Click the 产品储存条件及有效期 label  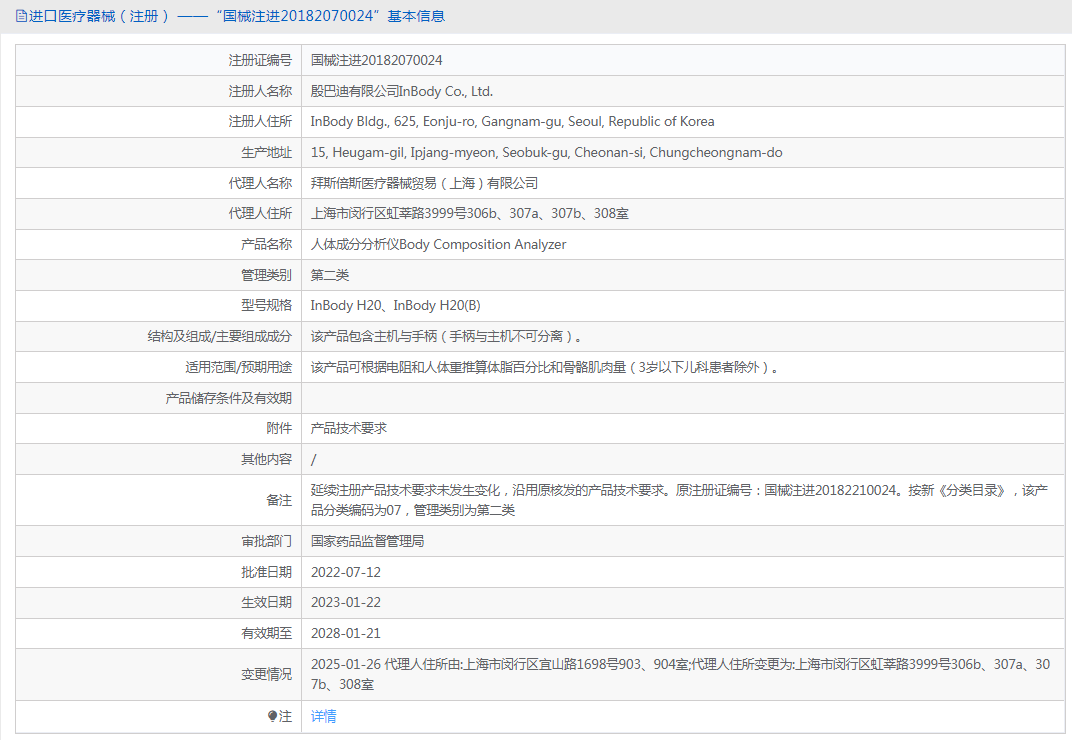pos(228,398)
